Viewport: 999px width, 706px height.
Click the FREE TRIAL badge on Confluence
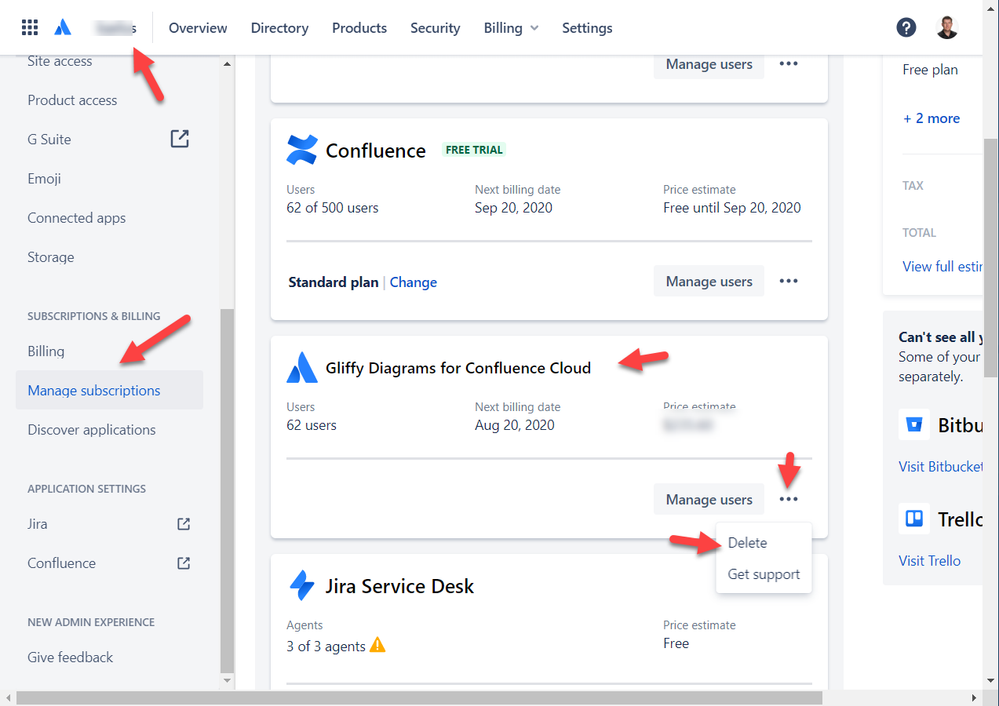click(x=474, y=150)
